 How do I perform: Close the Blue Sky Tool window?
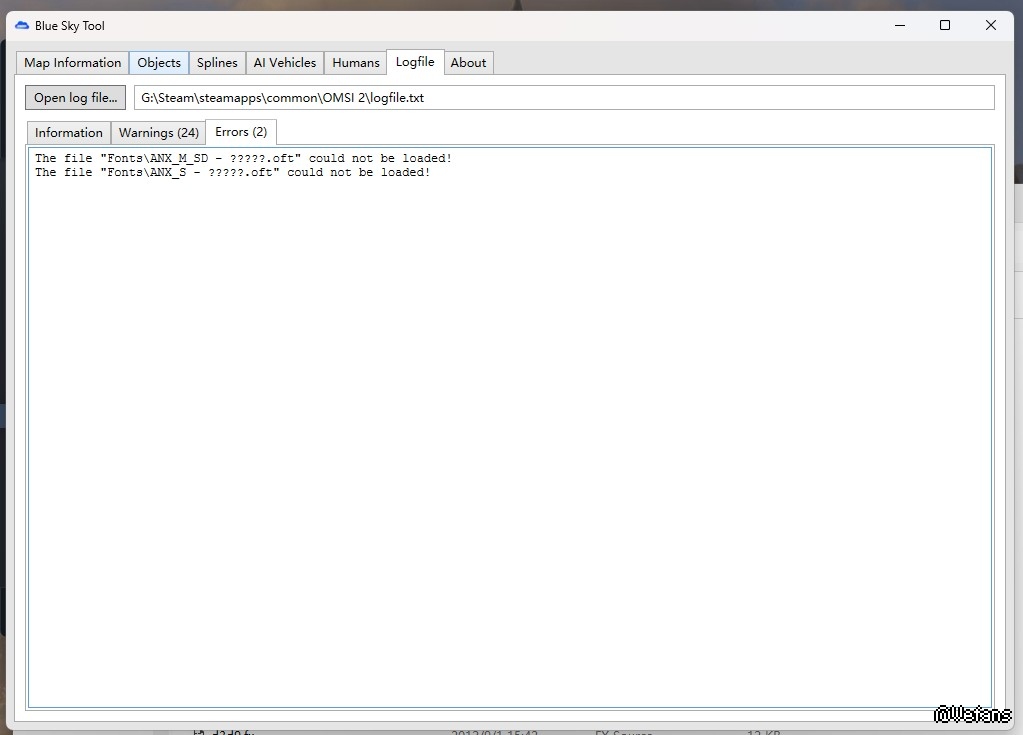click(x=990, y=25)
